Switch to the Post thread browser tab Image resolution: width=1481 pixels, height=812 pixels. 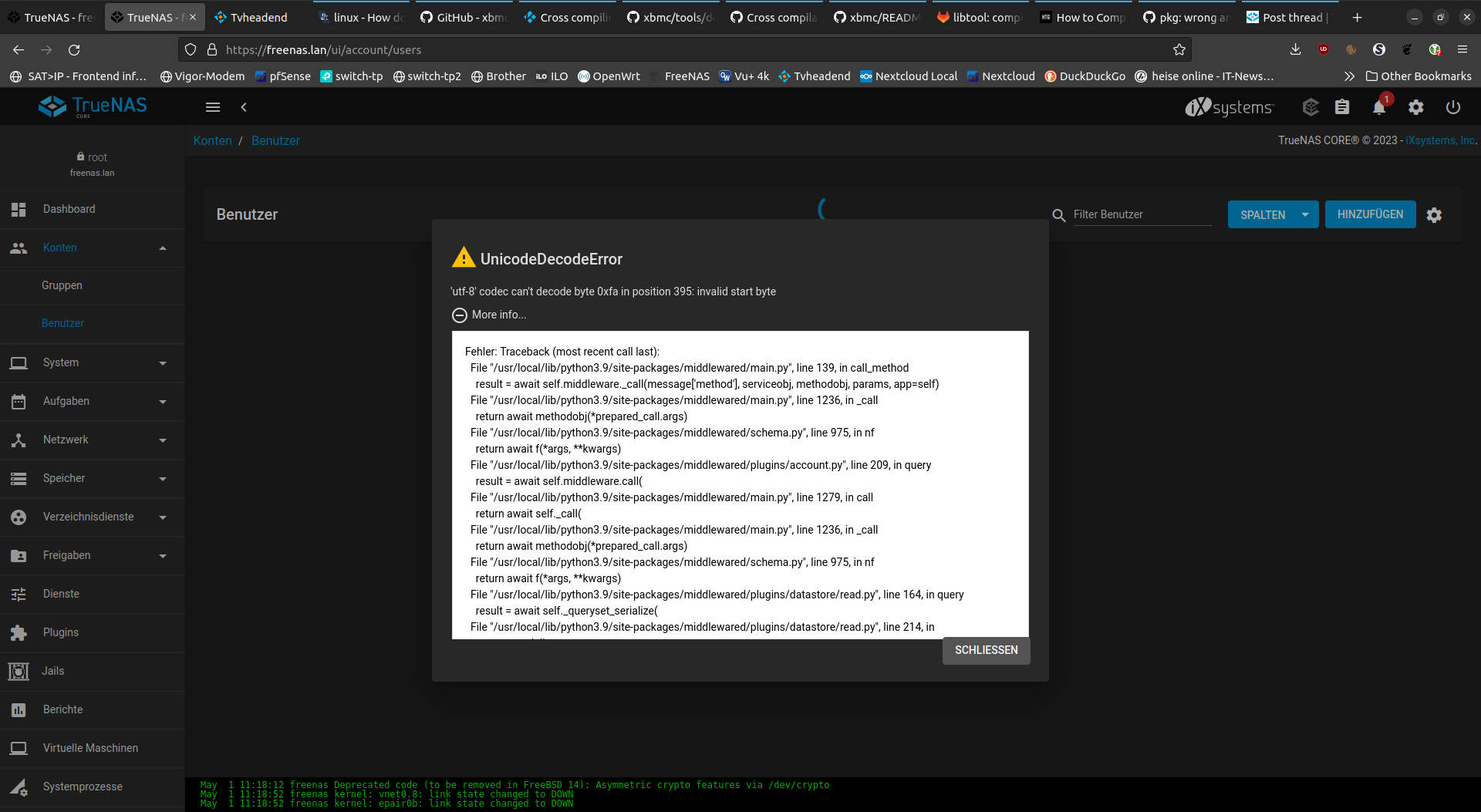[1290, 17]
